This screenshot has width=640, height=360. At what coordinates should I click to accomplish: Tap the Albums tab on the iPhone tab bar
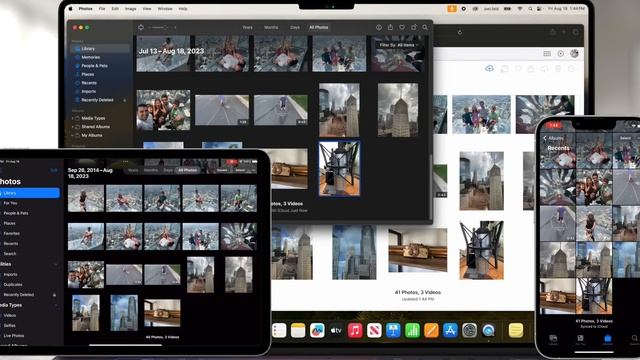pyautogui.click(x=607, y=340)
